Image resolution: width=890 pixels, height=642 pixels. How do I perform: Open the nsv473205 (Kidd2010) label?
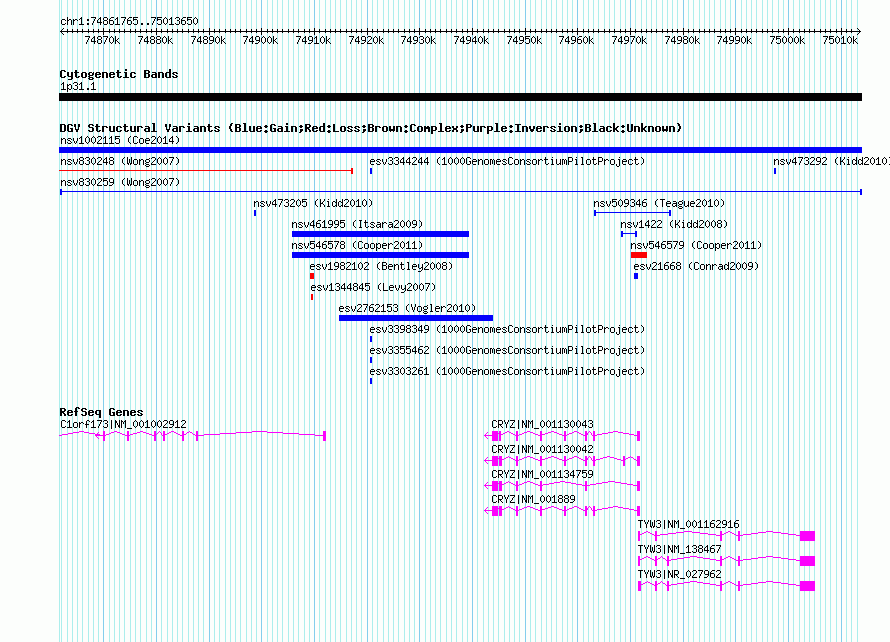pyautogui.click(x=313, y=203)
